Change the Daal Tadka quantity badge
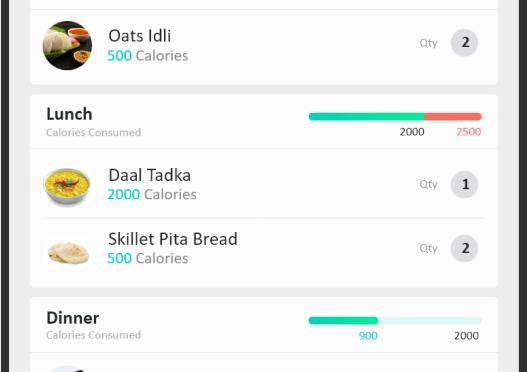527x372 pixels. coord(464,184)
